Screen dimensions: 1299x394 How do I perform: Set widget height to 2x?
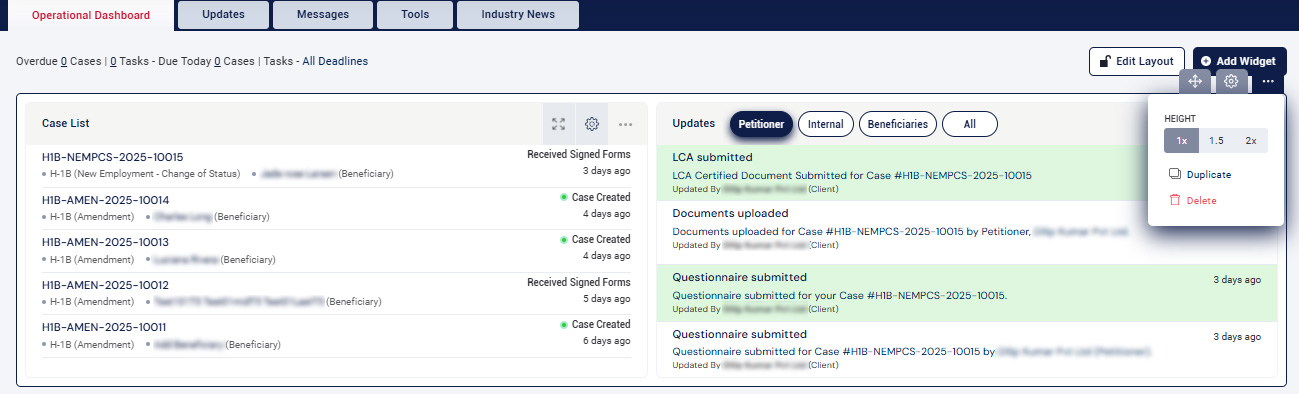pyautogui.click(x=1251, y=141)
